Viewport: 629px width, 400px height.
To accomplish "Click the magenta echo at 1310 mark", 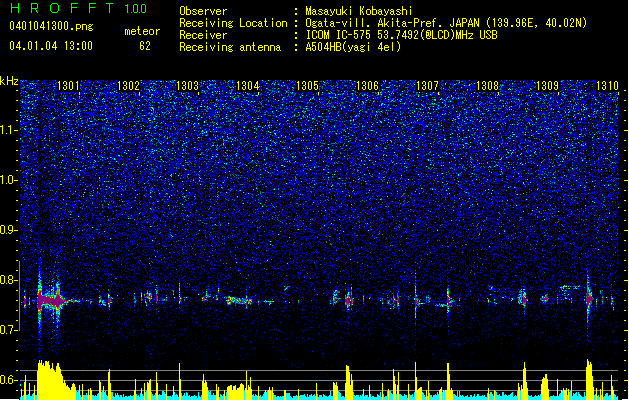I will 589,299.
